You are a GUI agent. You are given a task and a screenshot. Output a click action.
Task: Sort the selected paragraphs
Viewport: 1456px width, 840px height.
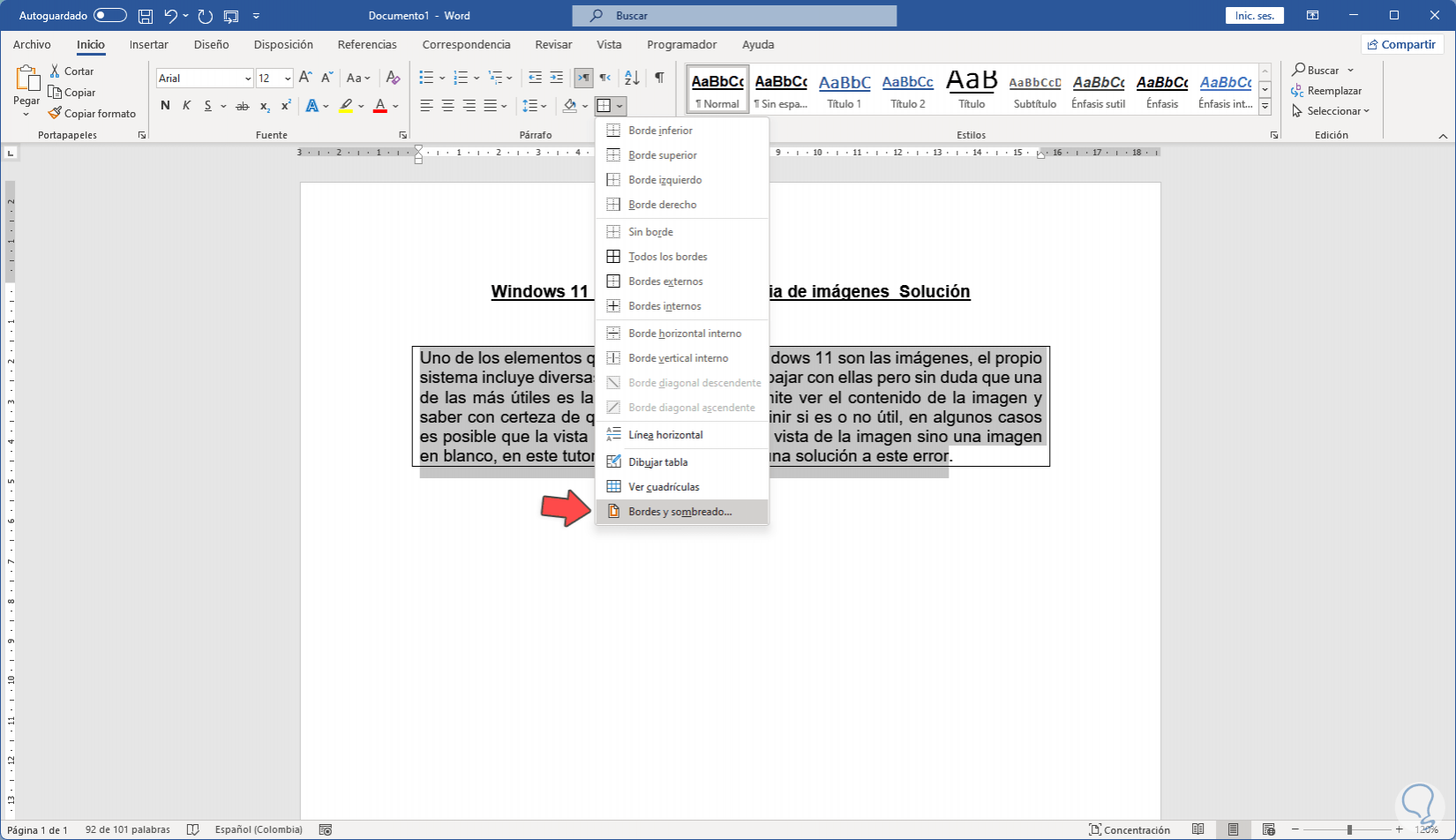pyautogui.click(x=632, y=78)
